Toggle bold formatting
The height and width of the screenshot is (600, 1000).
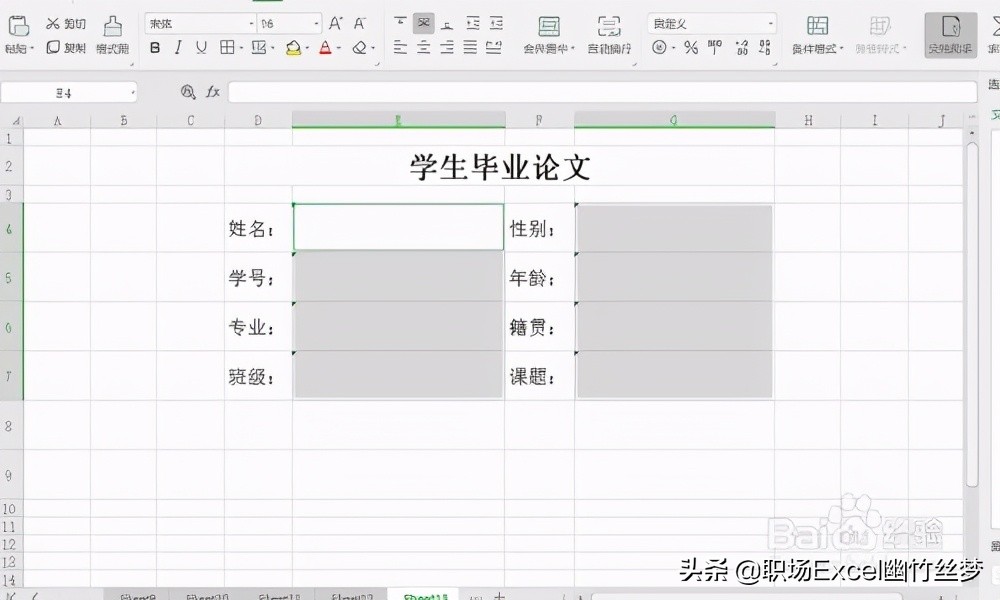pos(155,46)
